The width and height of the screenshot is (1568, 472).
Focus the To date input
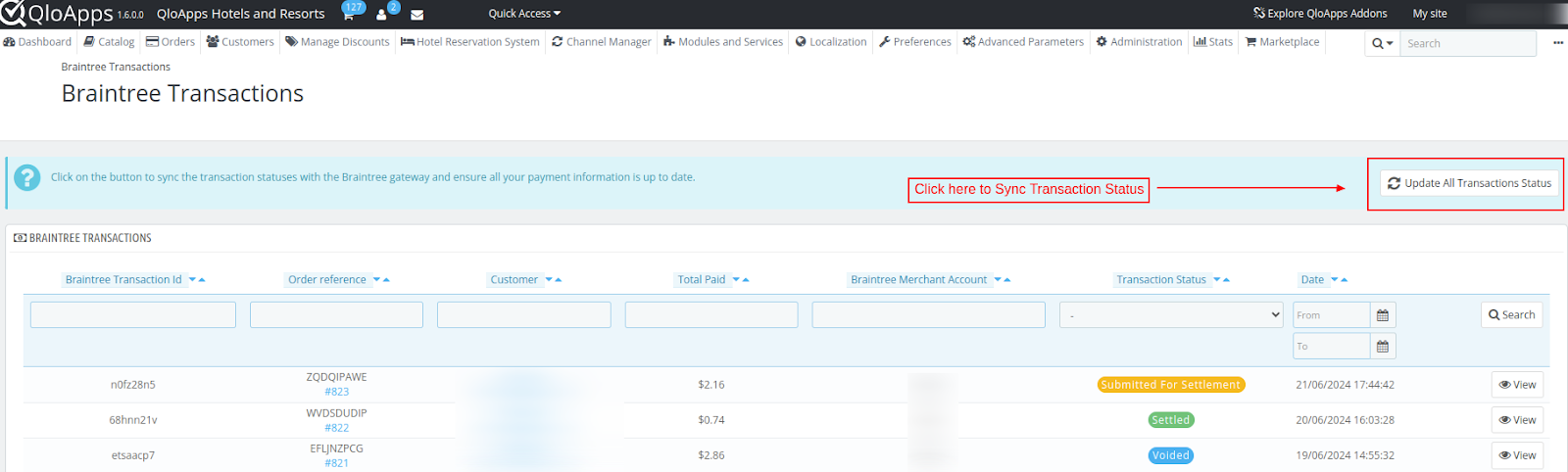tap(1331, 347)
